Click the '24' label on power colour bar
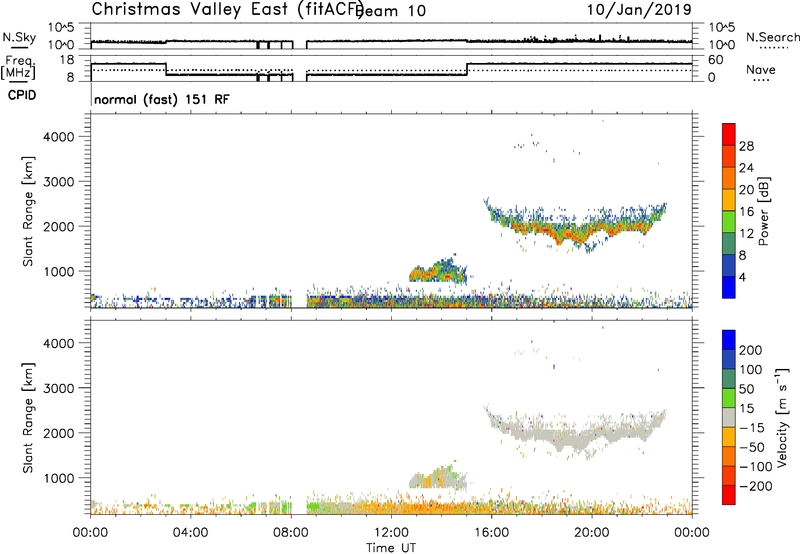 pyautogui.click(x=746, y=168)
